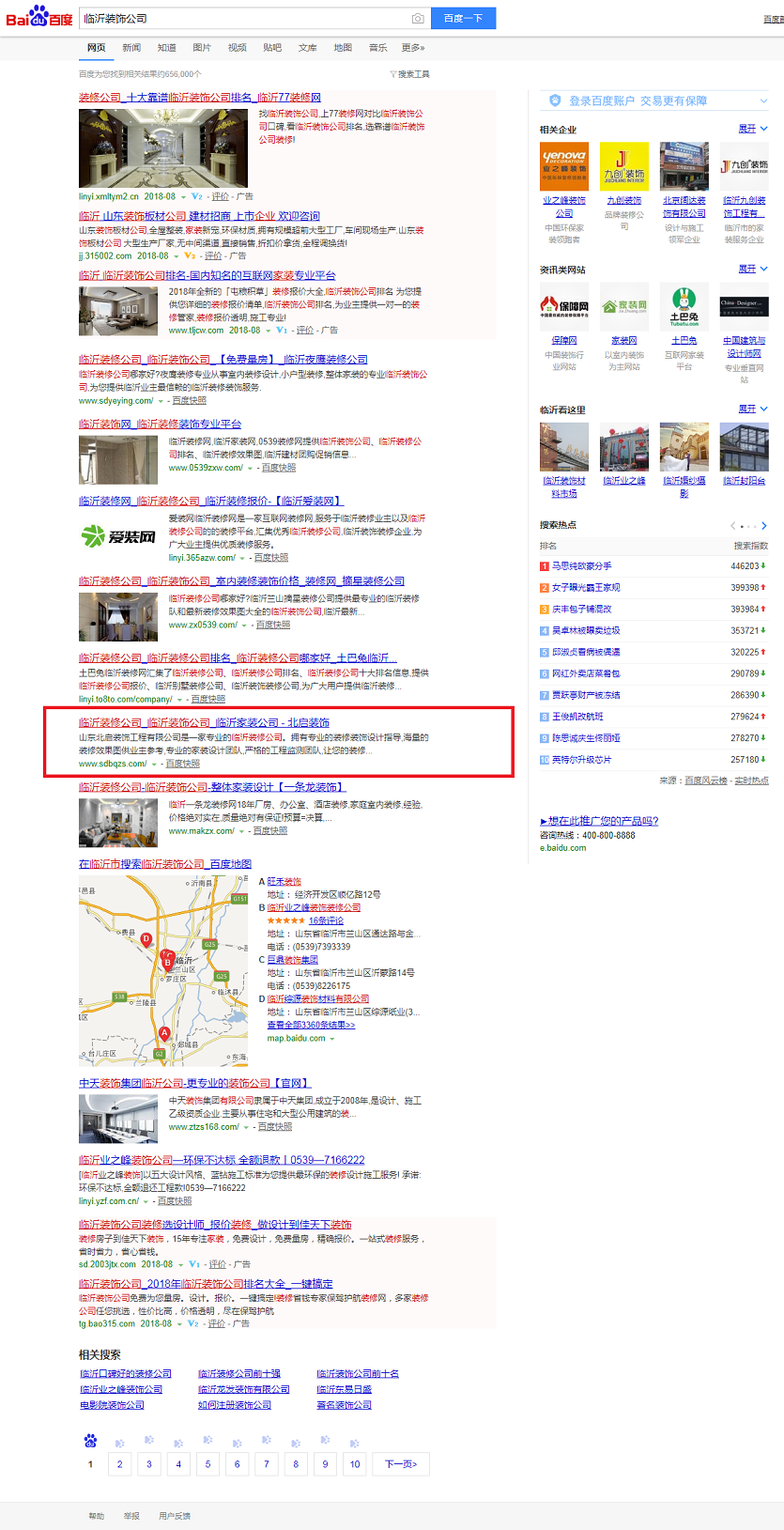Click the 九创装饰 yellow logo
Screen dimensions: 784x1530
[x=624, y=166]
